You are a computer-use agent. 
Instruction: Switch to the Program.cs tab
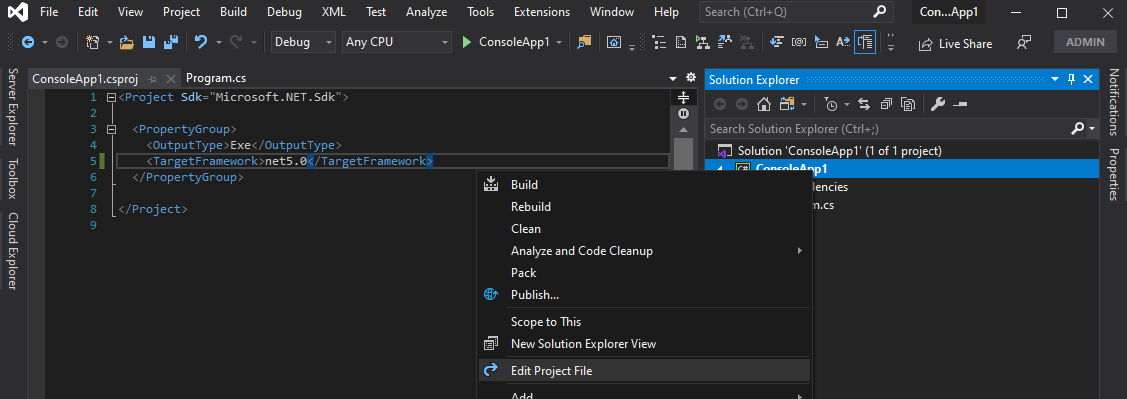(x=216, y=78)
